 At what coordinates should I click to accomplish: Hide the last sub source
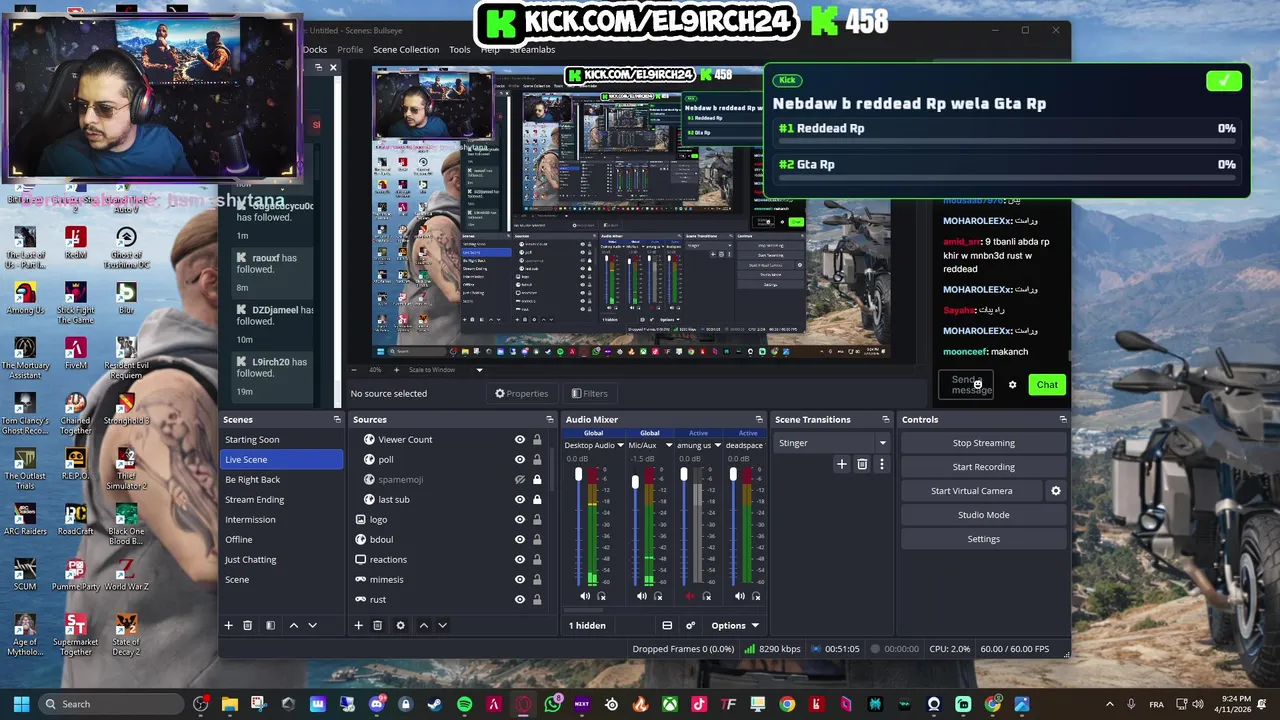tap(519, 499)
